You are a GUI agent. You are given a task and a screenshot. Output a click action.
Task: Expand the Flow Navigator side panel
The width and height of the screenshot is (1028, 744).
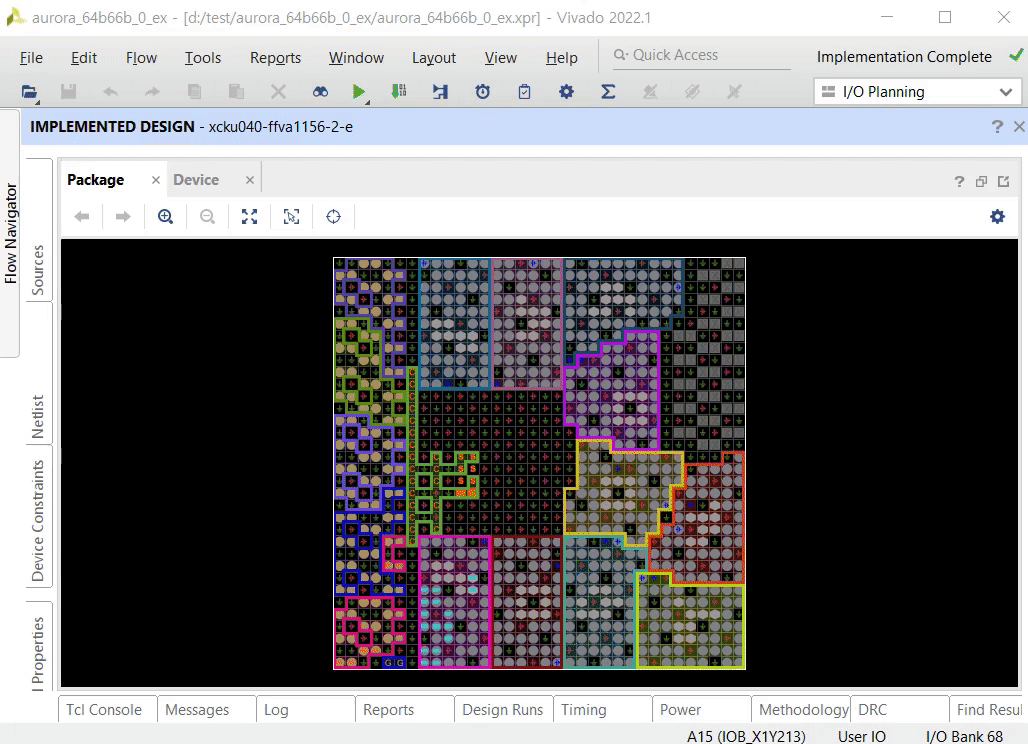tap(10, 233)
